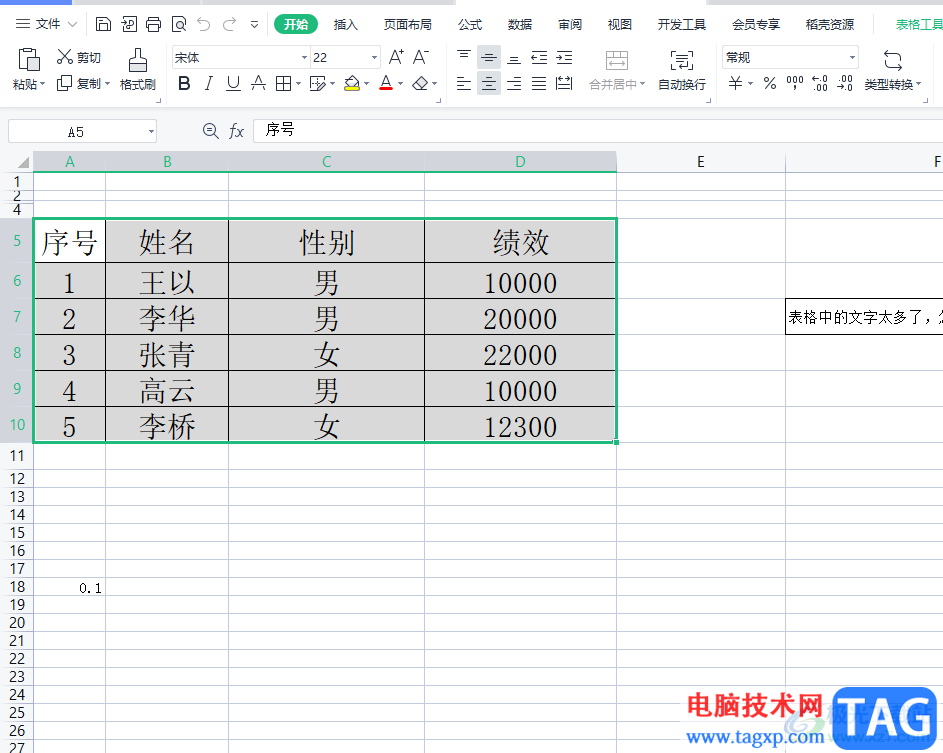This screenshot has height=753, width=943.
Task: Switch to the Formulas tab
Action: [x=470, y=25]
